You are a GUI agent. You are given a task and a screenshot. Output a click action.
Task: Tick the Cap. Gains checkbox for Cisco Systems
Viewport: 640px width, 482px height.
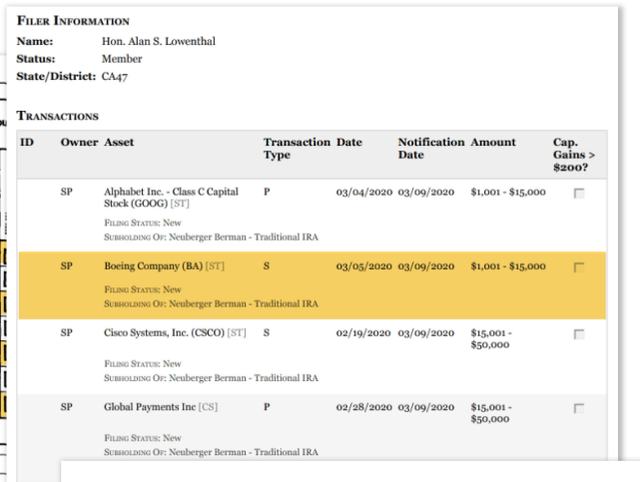click(579, 334)
